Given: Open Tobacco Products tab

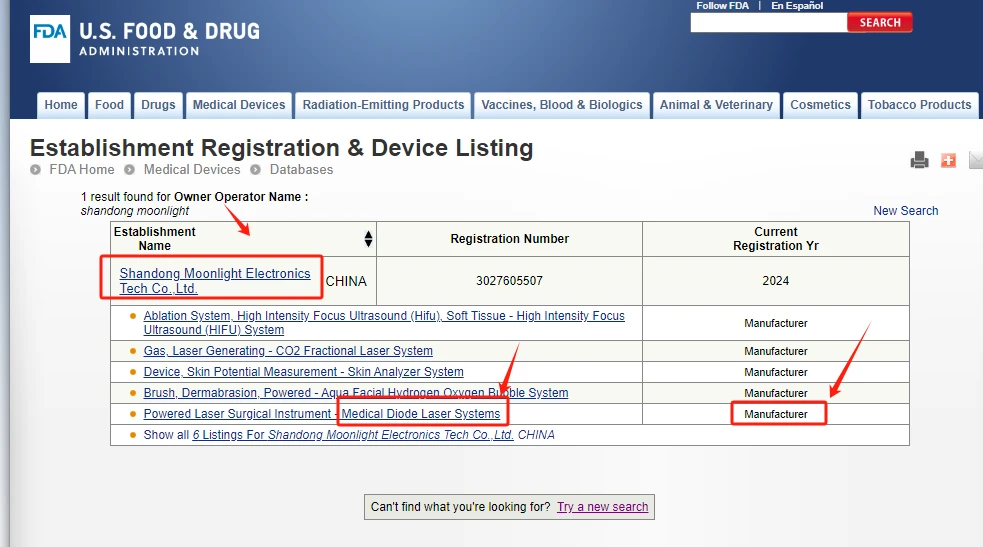Looking at the screenshot, I should pos(919,105).
